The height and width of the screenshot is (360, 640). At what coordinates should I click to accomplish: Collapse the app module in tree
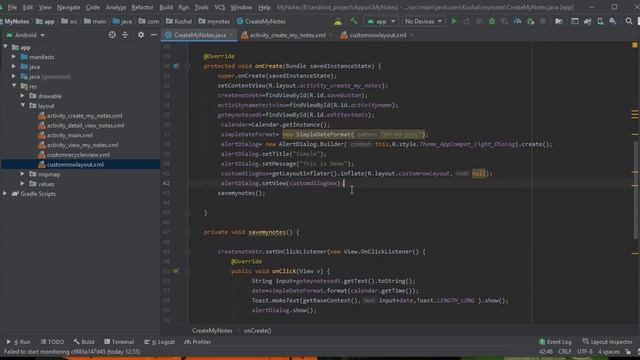5,47
